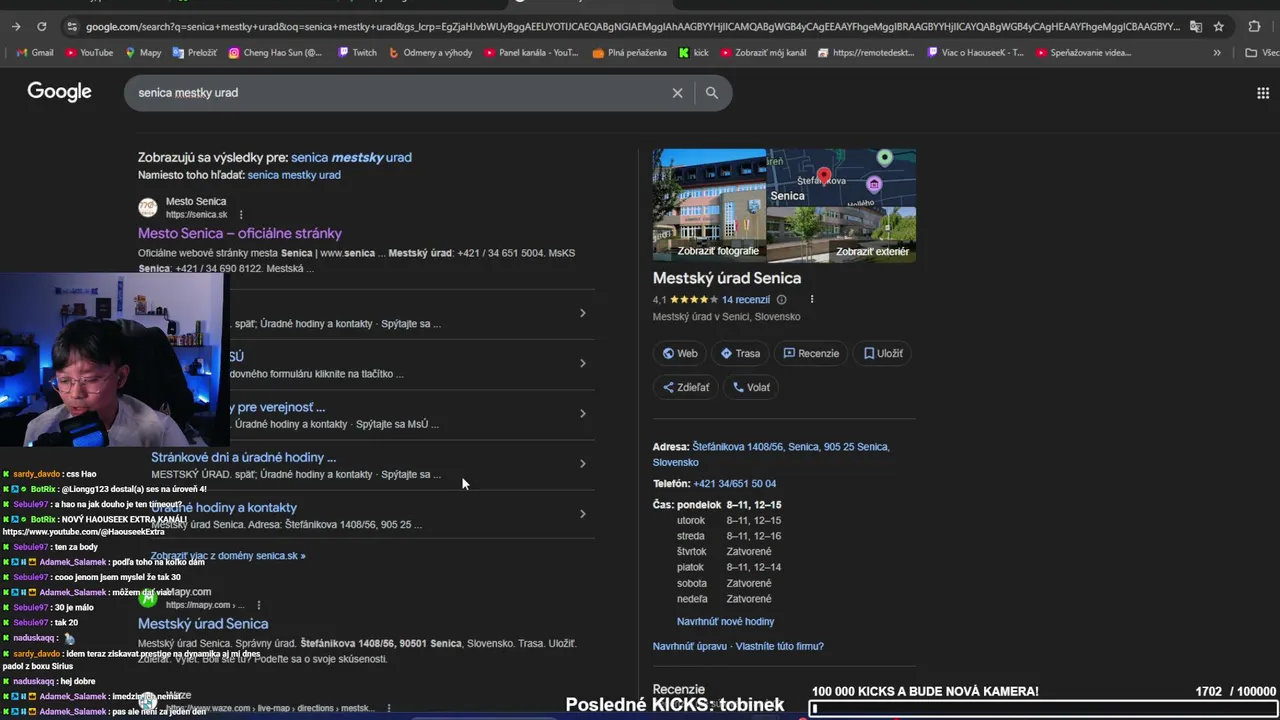Click the translate page icon in address bar
This screenshot has height=720, width=1280.
(1196, 27)
